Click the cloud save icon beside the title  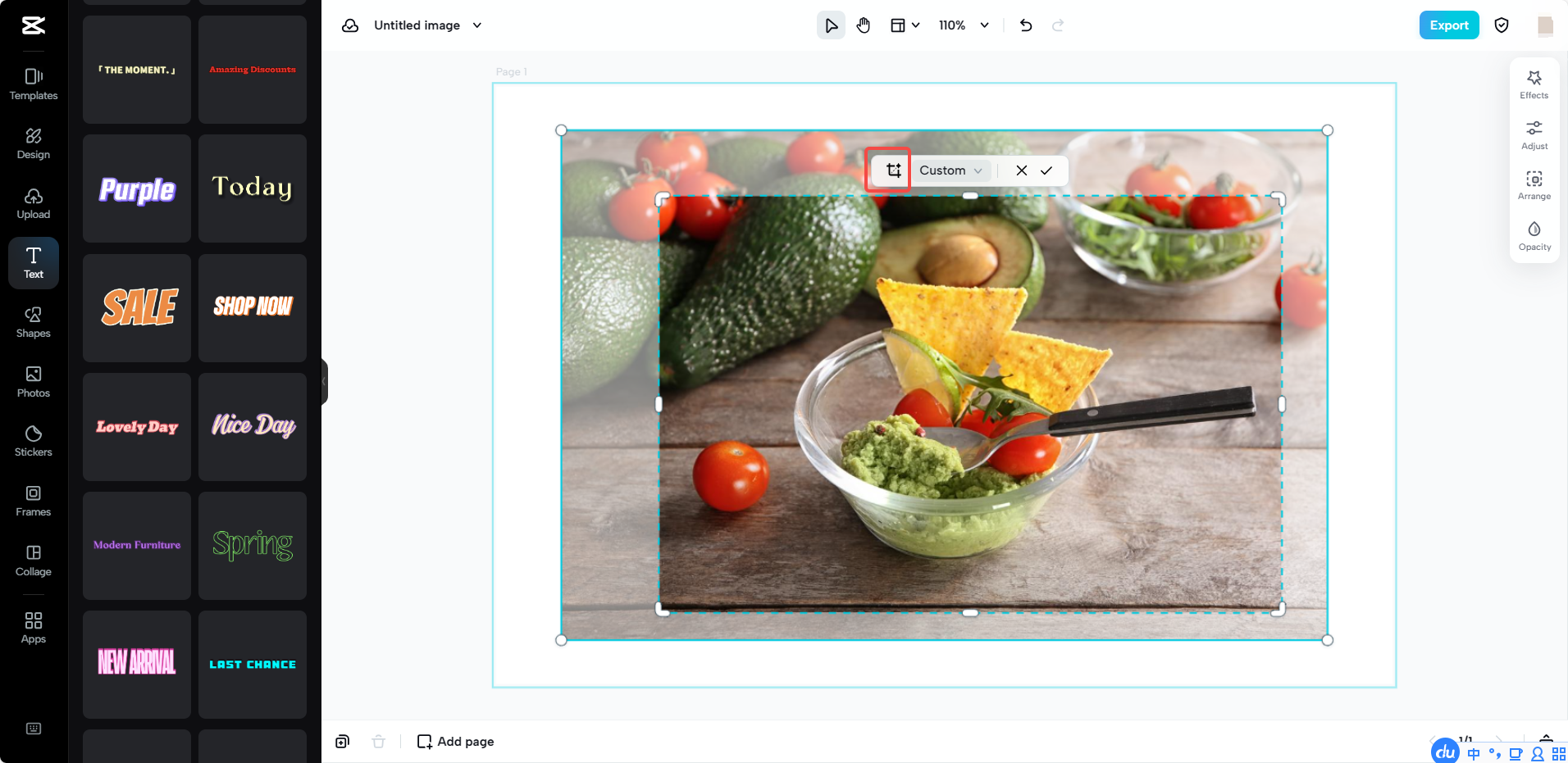click(350, 25)
